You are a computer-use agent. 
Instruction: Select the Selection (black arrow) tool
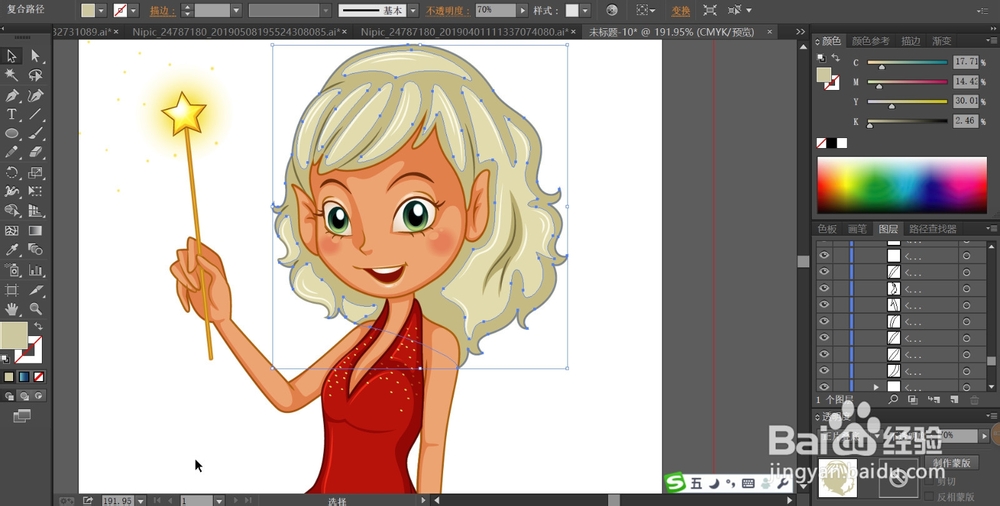coord(11,56)
